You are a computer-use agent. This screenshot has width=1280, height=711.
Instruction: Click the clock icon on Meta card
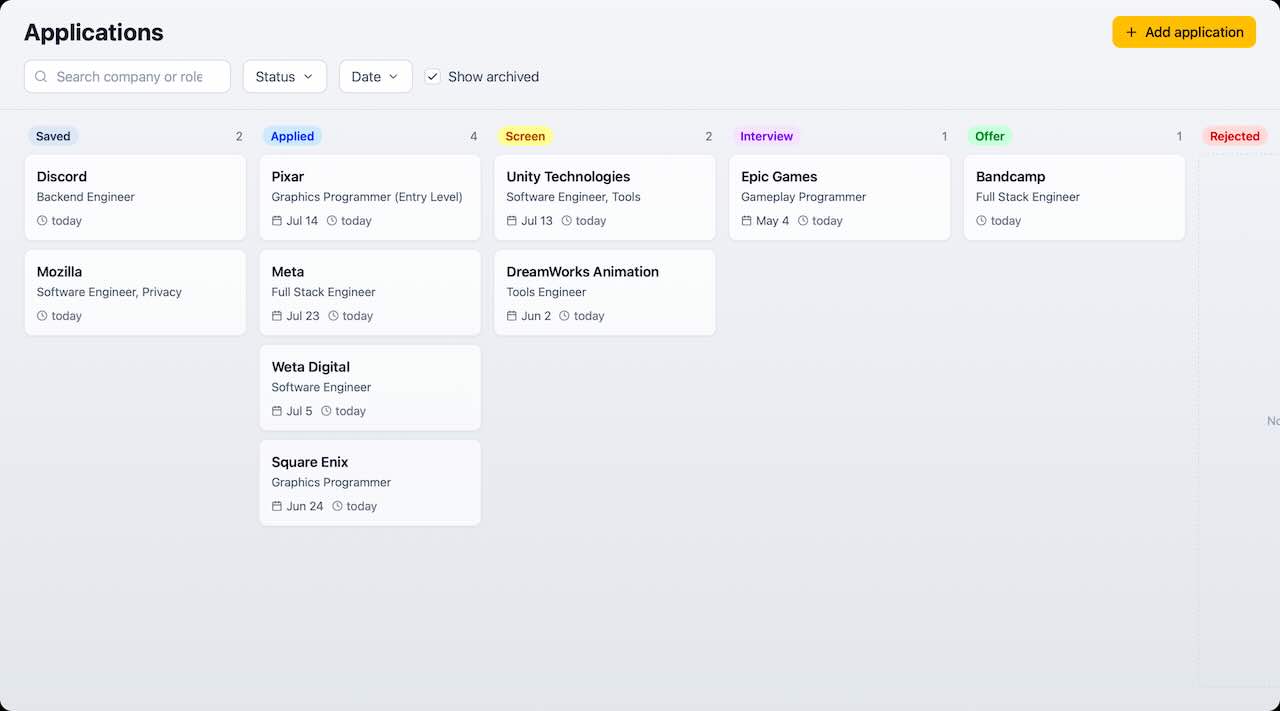pyautogui.click(x=333, y=316)
